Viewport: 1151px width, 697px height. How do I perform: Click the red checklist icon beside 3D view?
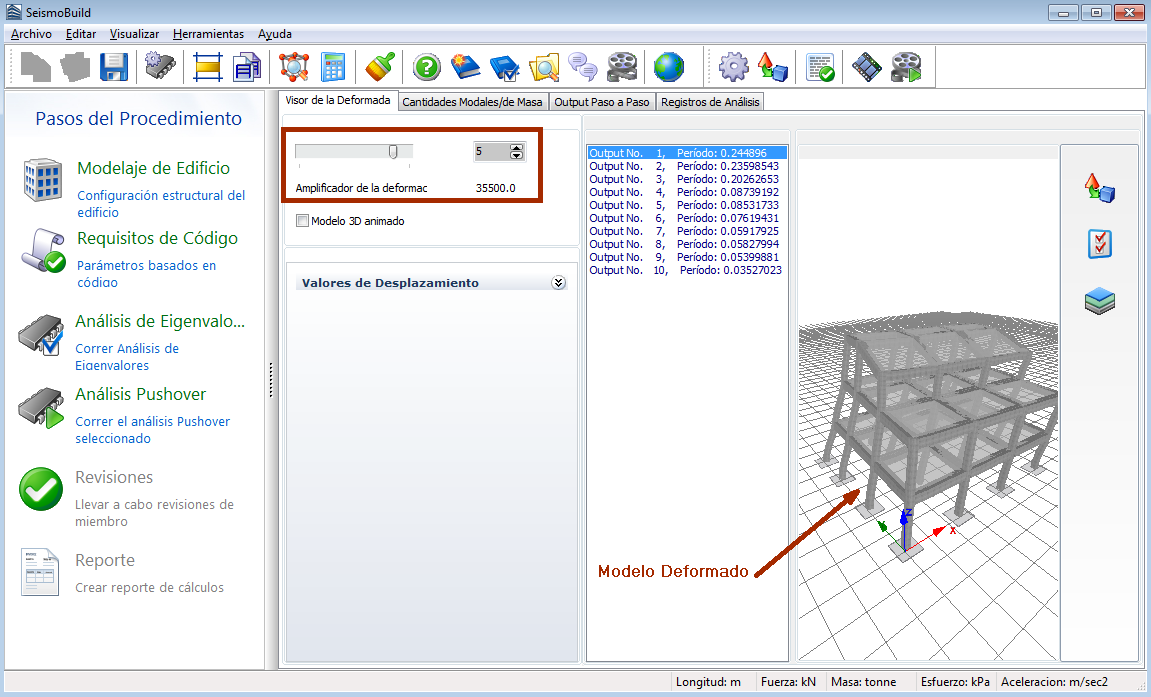pyautogui.click(x=1099, y=244)
